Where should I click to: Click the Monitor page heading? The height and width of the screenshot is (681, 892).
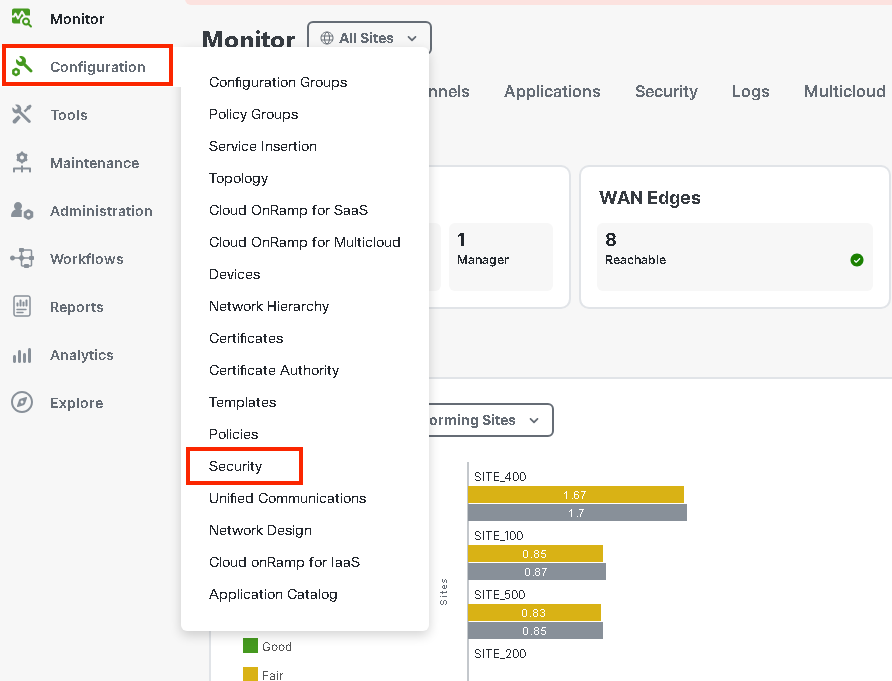(249, 39)
